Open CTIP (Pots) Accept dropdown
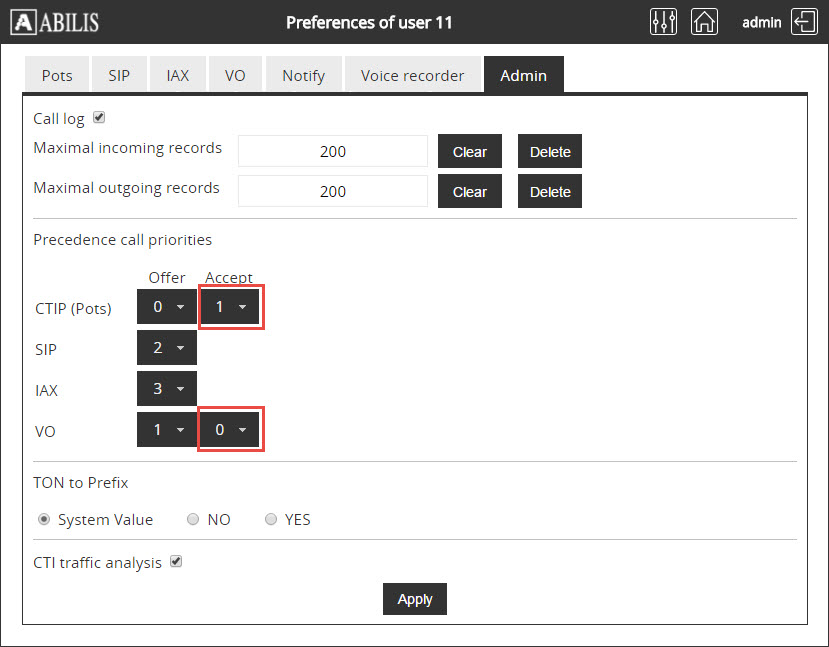The width and height of the screenshot is (829, 647). coord(230,308)
